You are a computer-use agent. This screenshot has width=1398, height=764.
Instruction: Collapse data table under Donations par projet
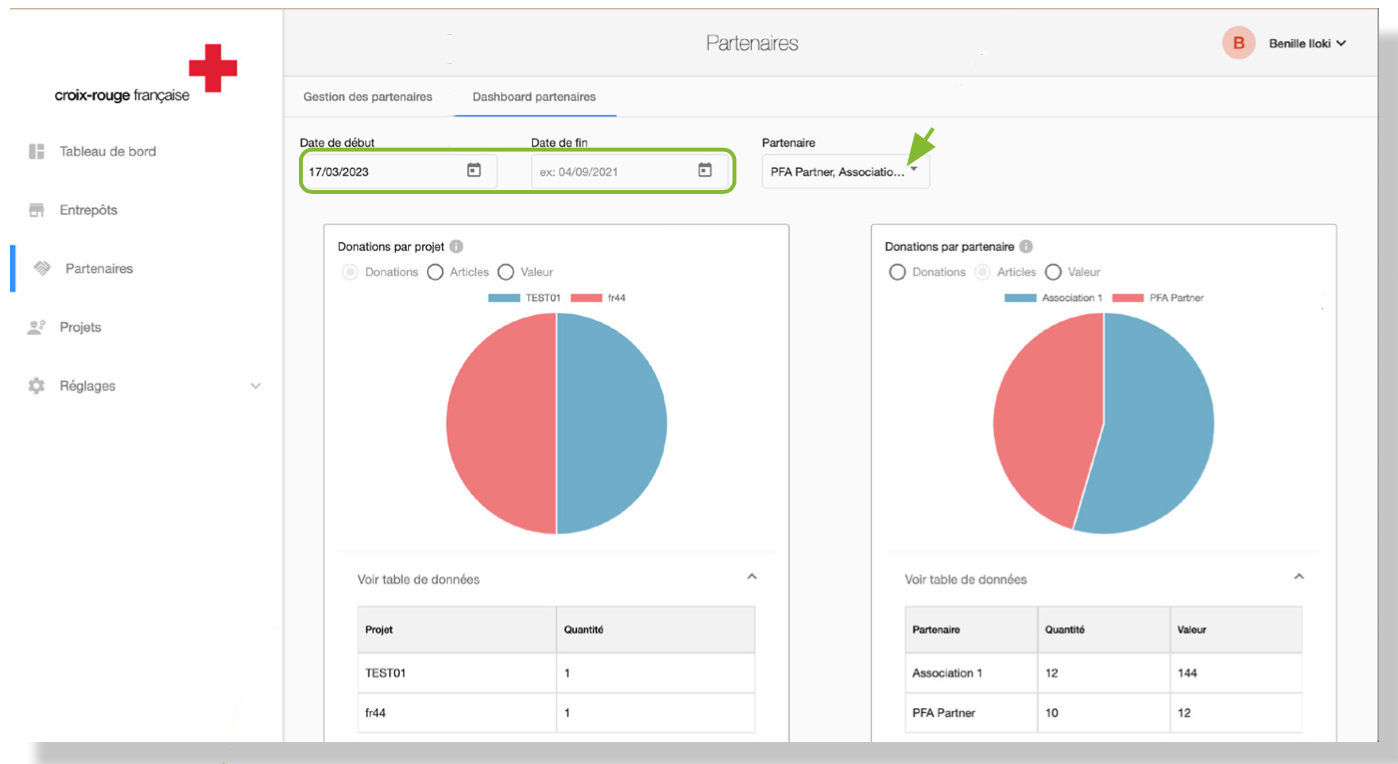(752, 577)
